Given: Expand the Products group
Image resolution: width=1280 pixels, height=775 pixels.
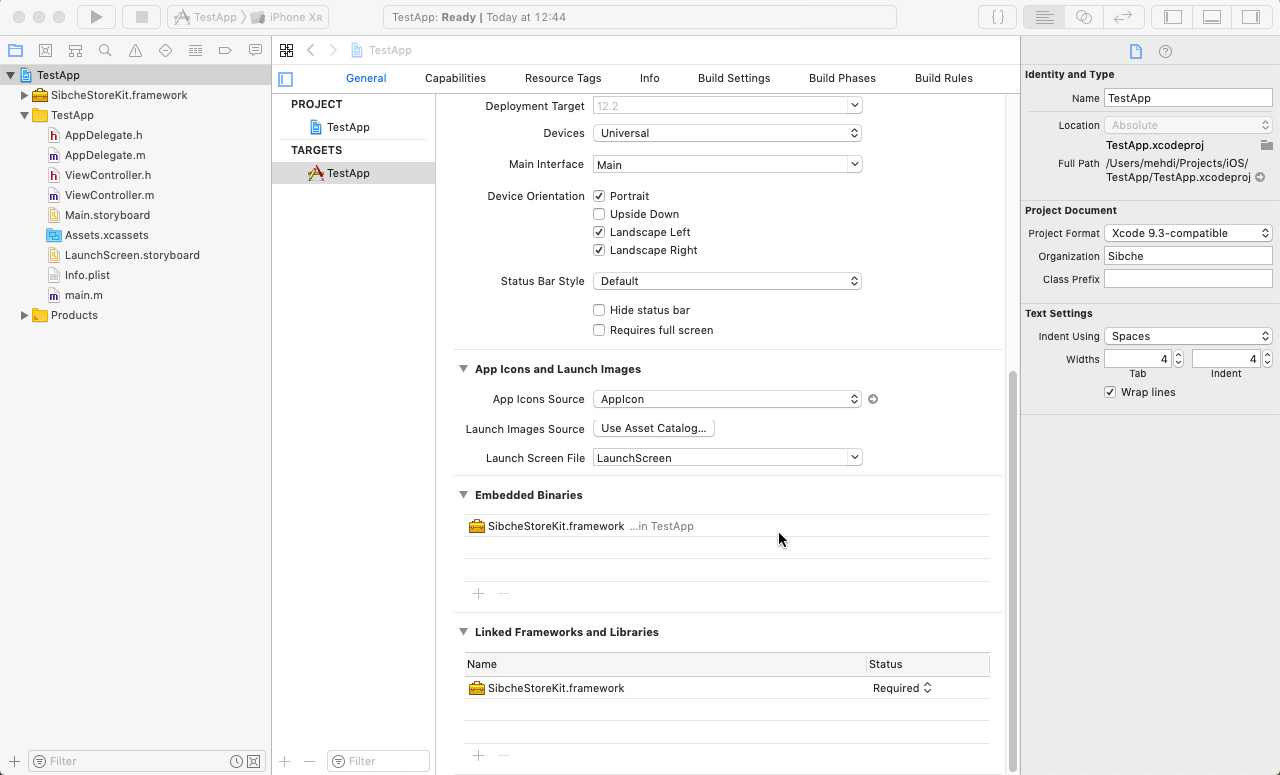Looking at the screenshot, I should (24, 315).
